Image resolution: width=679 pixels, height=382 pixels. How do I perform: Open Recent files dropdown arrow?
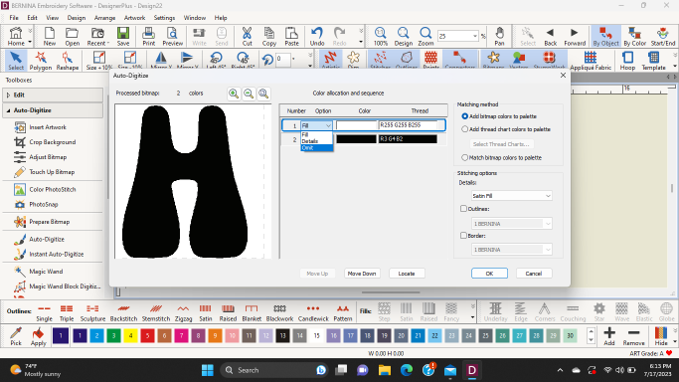tap(108, 43)
